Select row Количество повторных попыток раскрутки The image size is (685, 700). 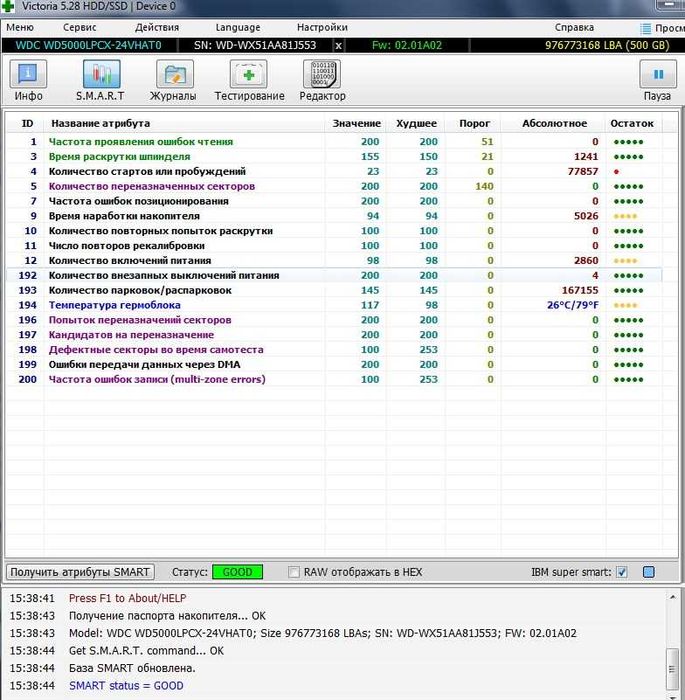point(334,231)
